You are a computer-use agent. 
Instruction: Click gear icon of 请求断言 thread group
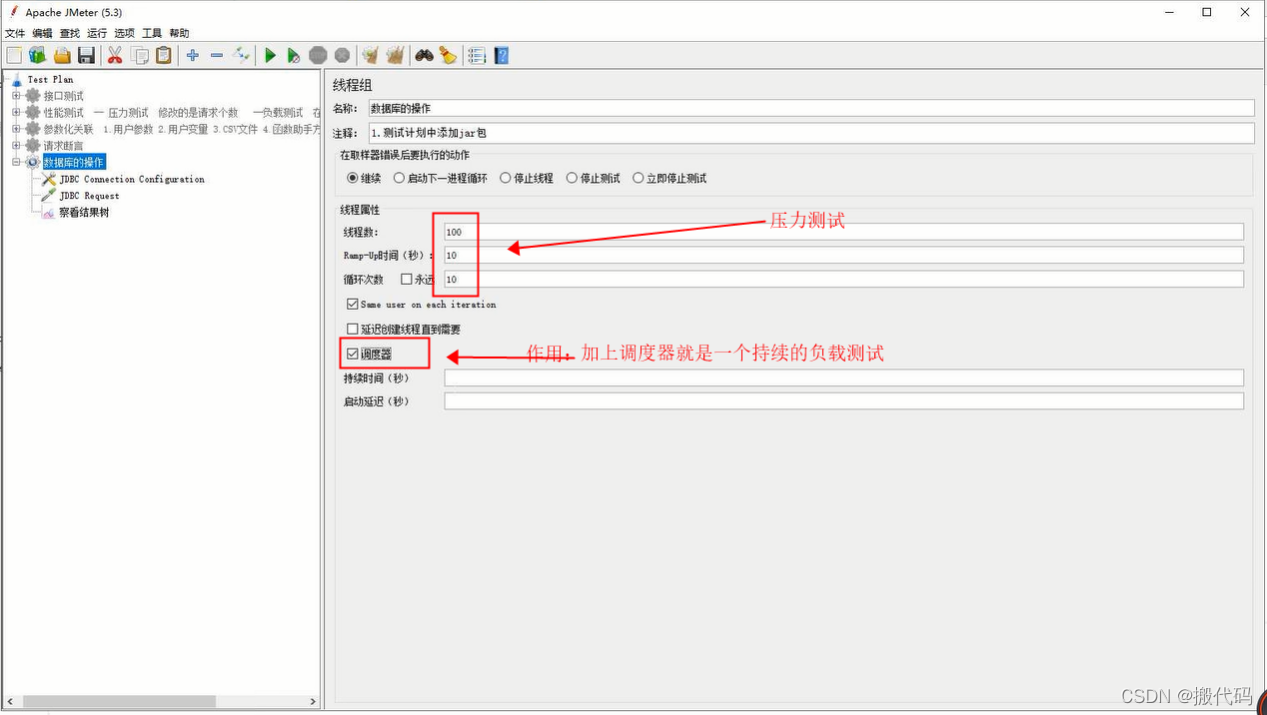pyautogui.click(x=33, y=145)
